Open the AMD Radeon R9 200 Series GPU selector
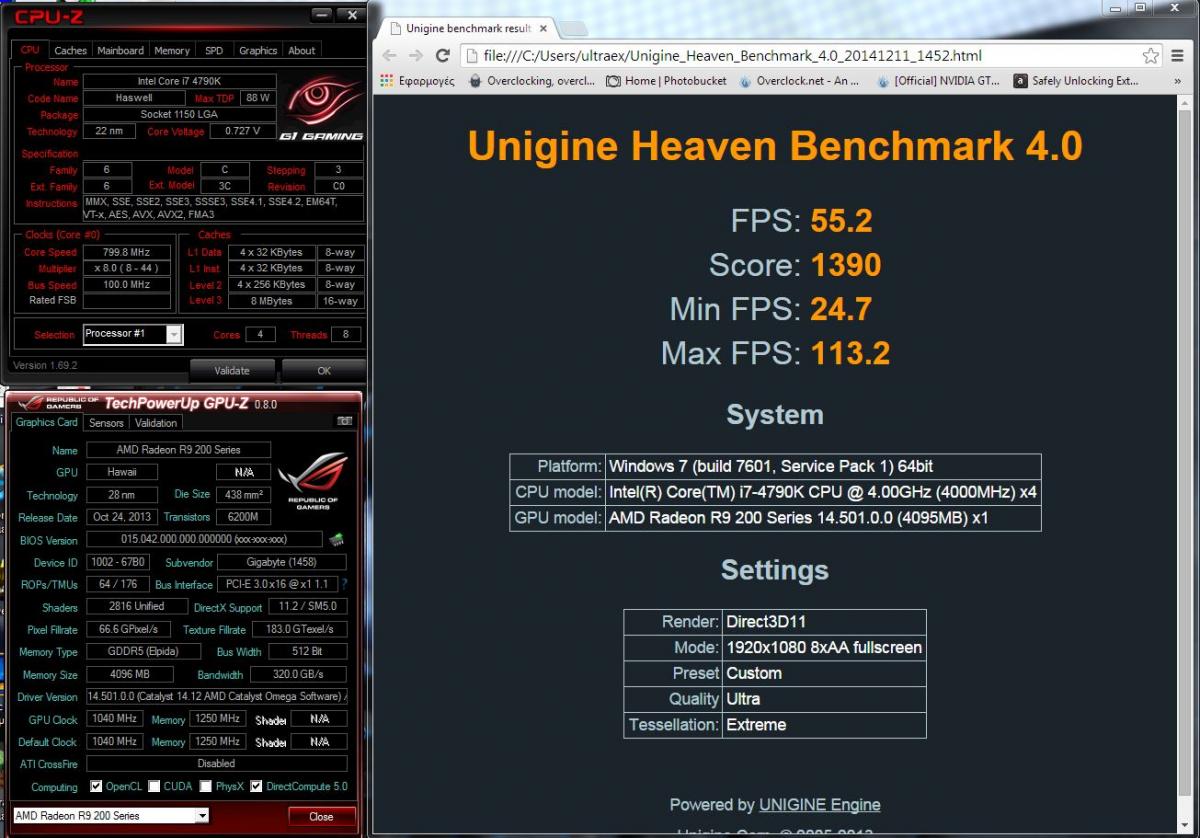 click(111, 816)
